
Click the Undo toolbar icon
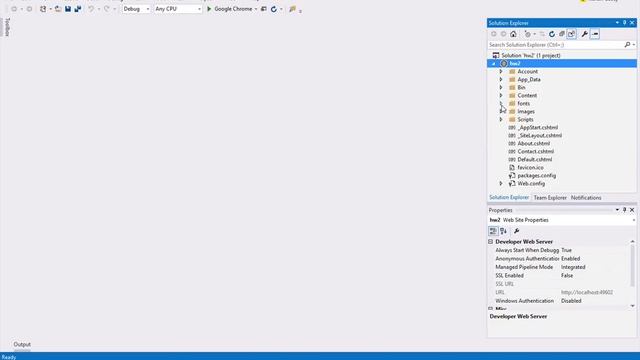91,9
